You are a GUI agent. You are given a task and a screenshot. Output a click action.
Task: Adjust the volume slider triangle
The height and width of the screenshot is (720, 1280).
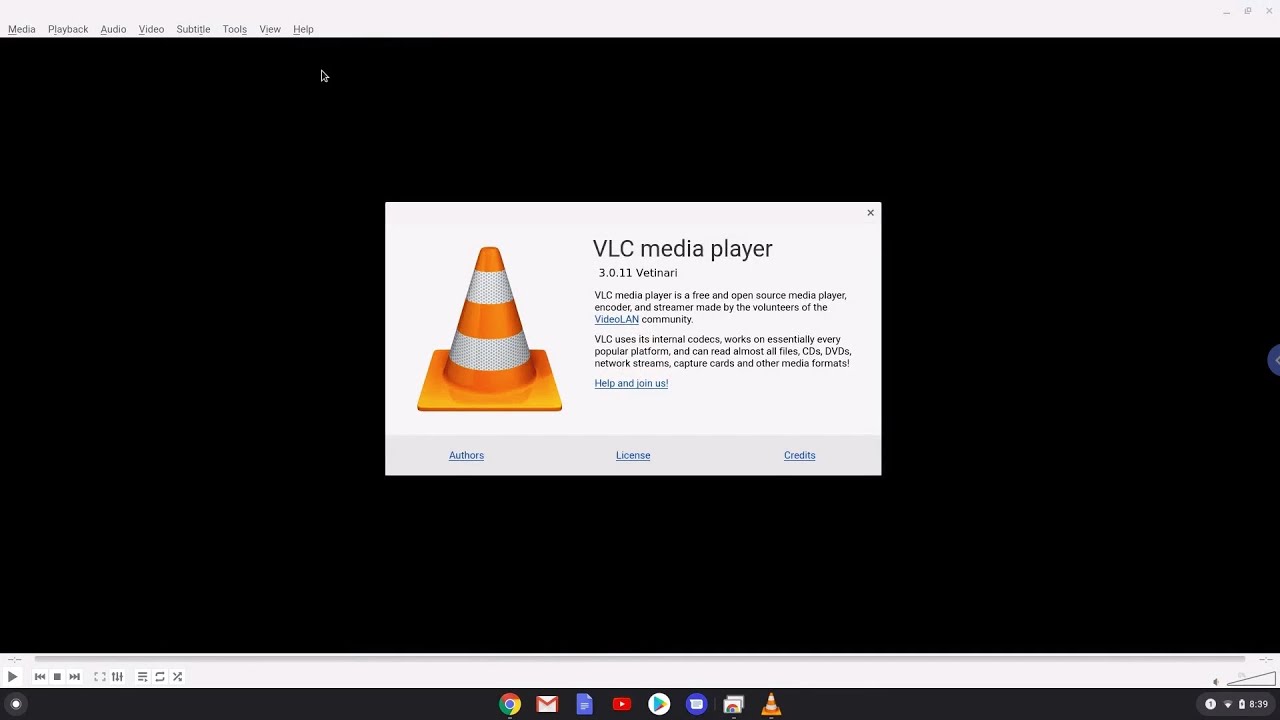click(x=1251, y=679)
